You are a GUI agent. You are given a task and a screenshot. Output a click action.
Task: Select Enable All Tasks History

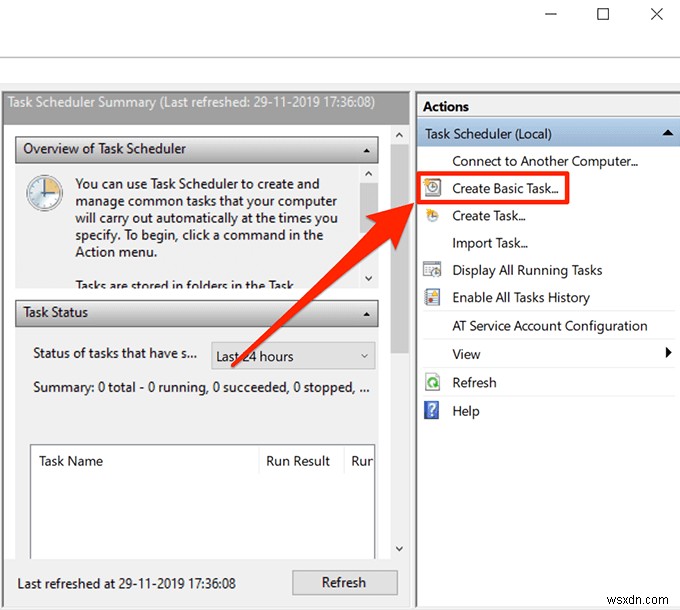521,297
